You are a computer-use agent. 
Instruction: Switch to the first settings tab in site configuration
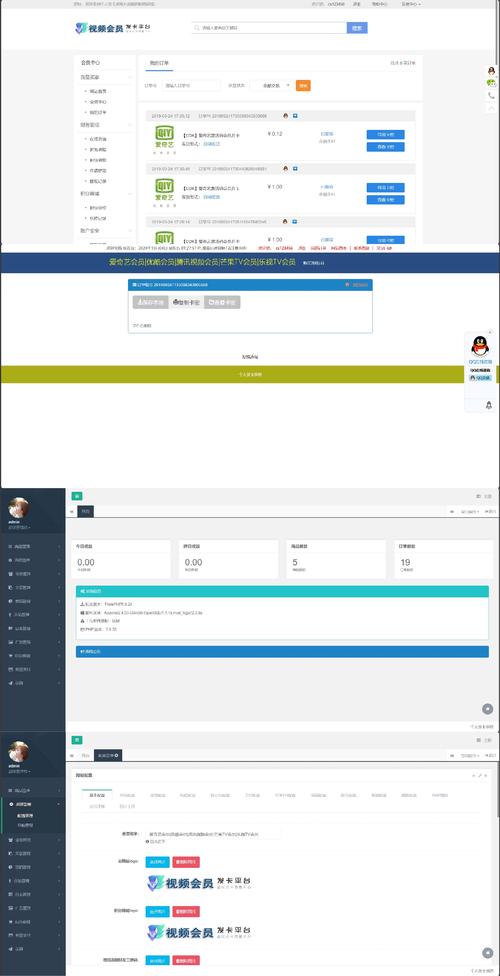(x=97, y=795)
